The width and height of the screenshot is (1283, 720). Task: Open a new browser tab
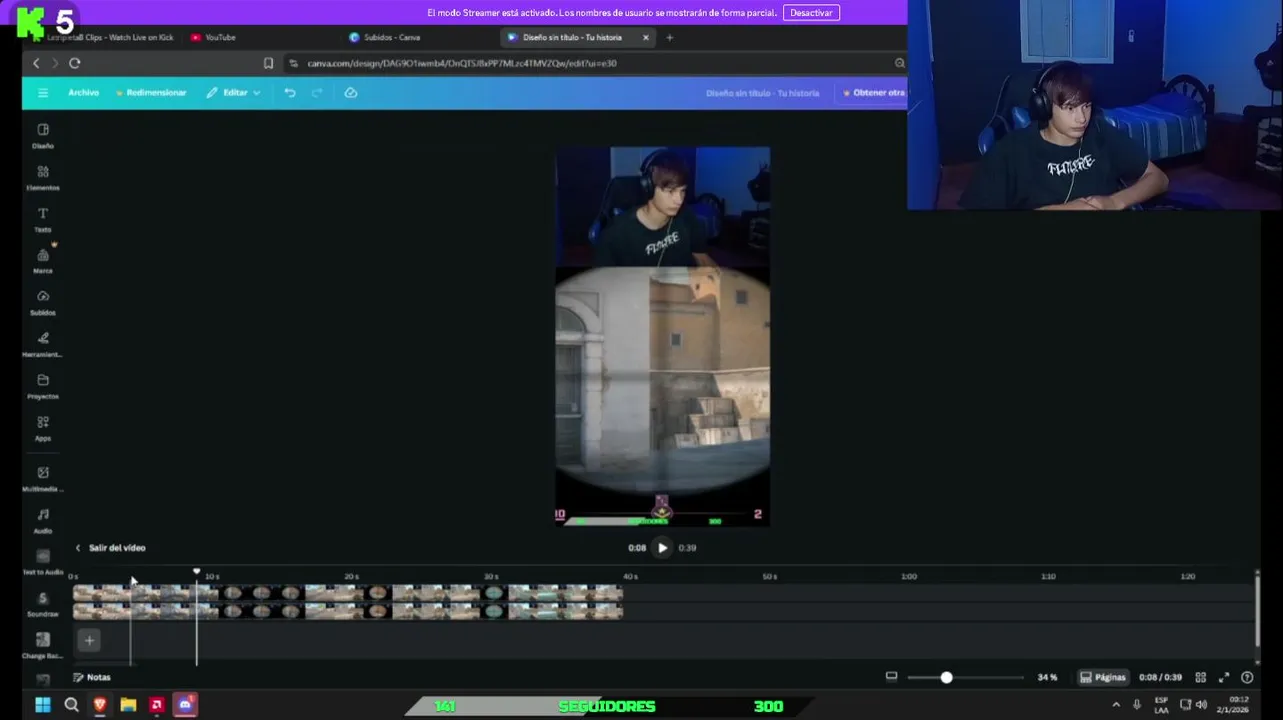[x=670, y=37]
